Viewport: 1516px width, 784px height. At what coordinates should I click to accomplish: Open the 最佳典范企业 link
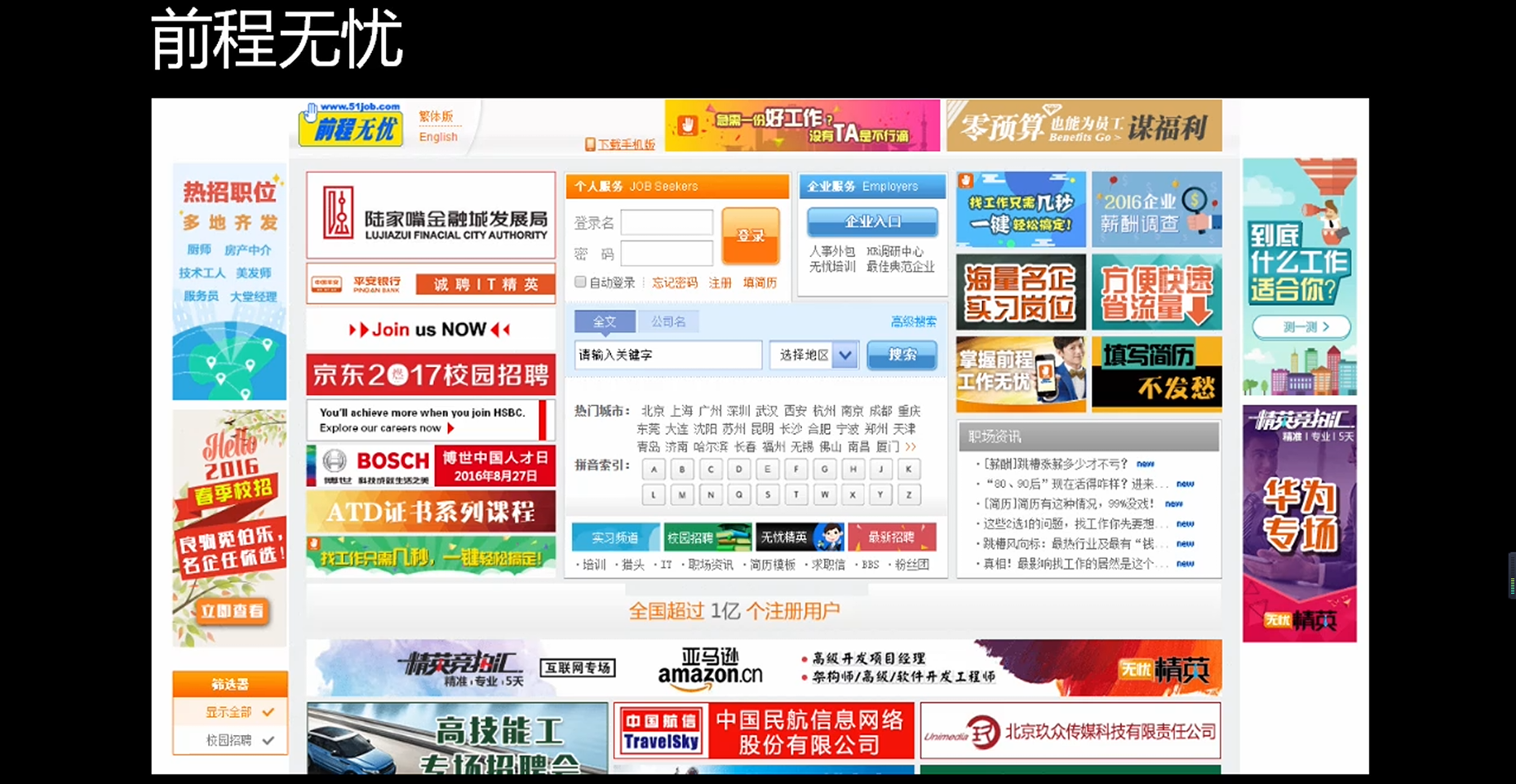click(x=900, y=267)
